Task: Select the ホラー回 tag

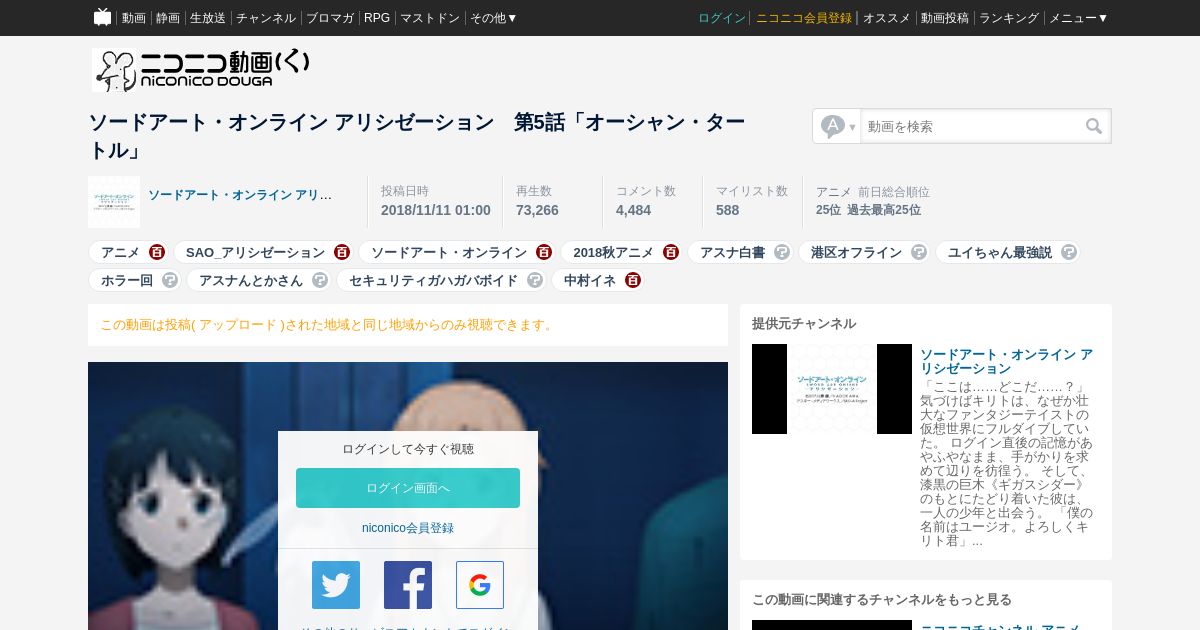Action: 127,280
